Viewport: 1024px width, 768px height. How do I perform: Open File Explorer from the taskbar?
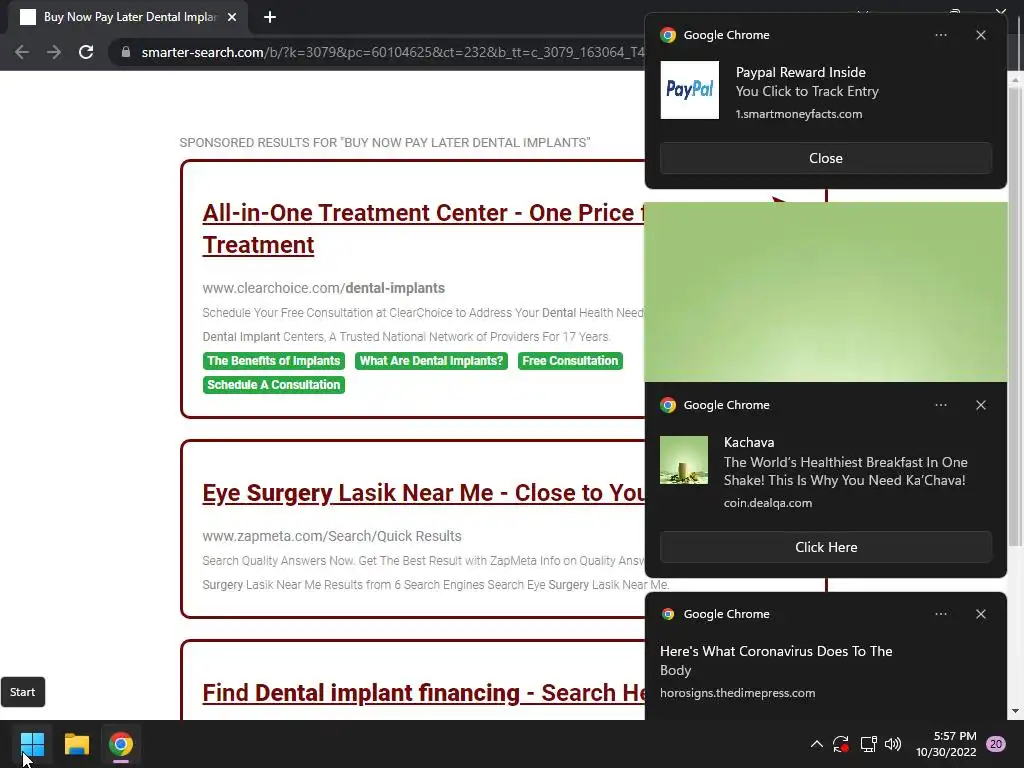click(x=76, y=744)
